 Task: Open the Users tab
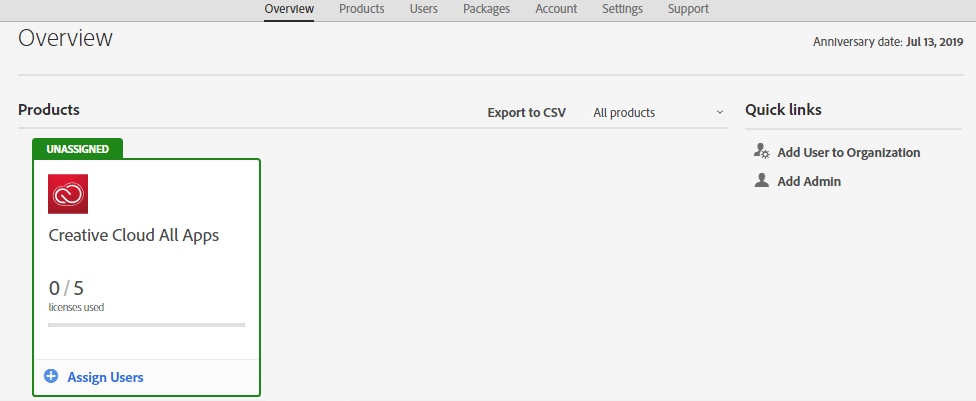(424, 9)
